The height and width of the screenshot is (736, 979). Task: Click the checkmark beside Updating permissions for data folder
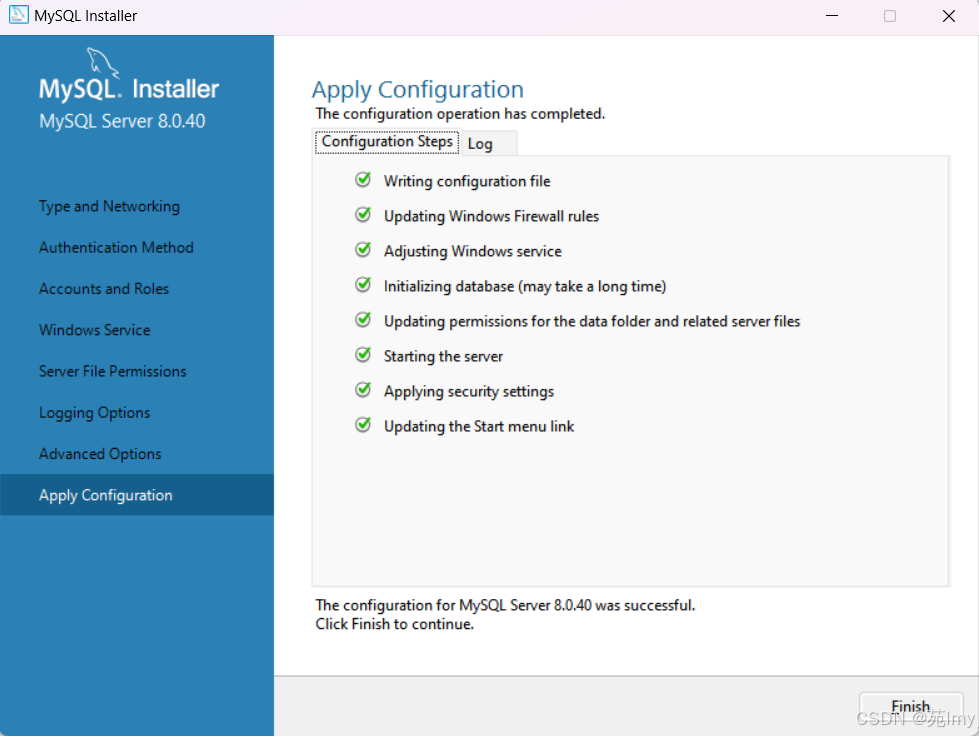coord(363,320)
